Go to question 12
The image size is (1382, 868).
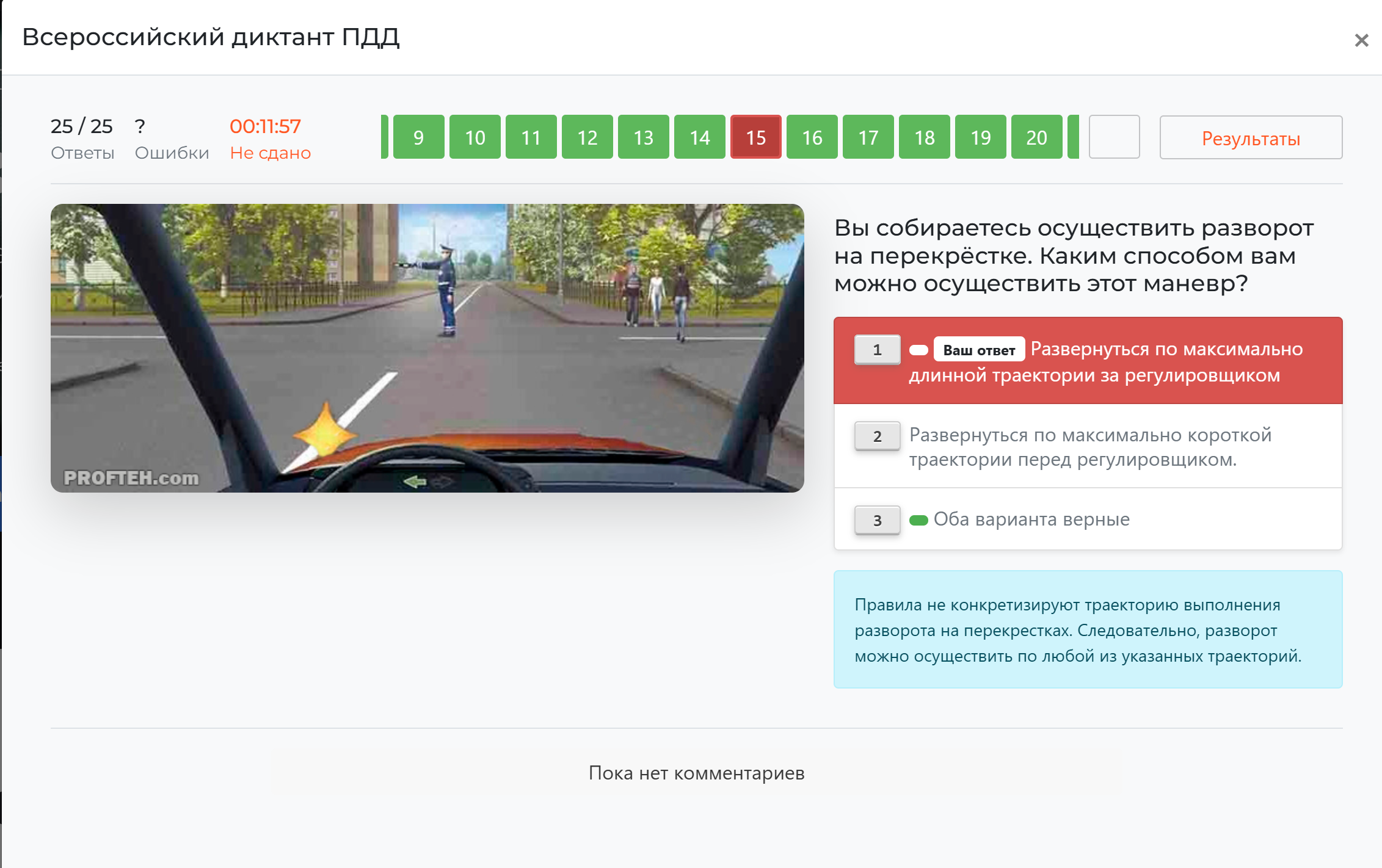point(587,137)
